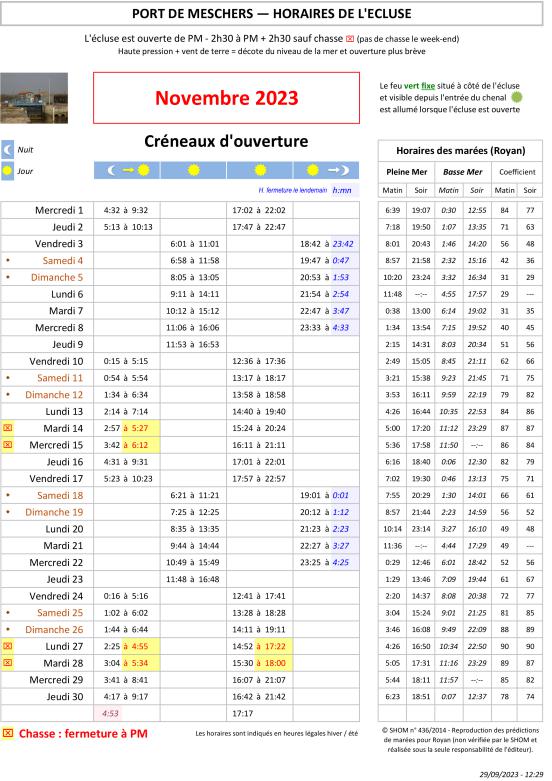
Task: Click the '17:17' cell in the last row
Action: tap(243, 713)
